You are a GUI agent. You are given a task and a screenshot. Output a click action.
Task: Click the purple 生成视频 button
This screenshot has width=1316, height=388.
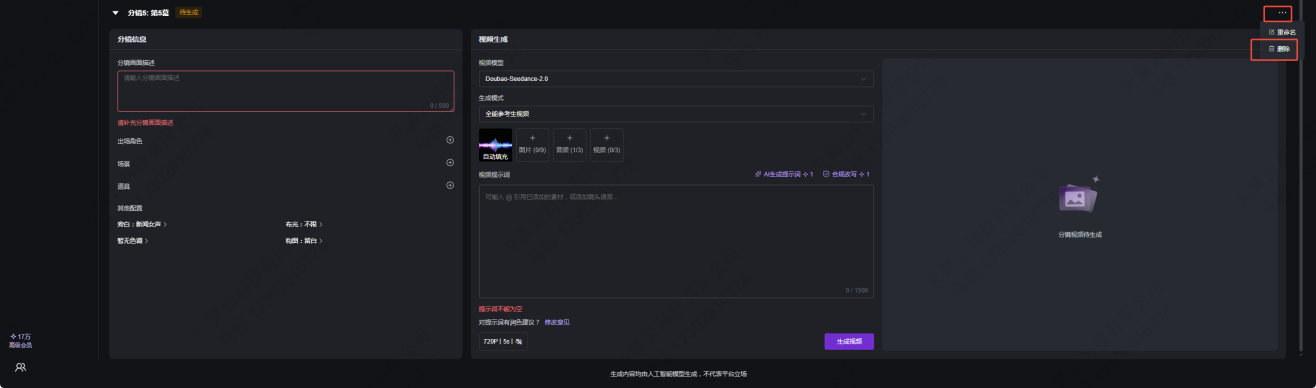tap(849, 341)
